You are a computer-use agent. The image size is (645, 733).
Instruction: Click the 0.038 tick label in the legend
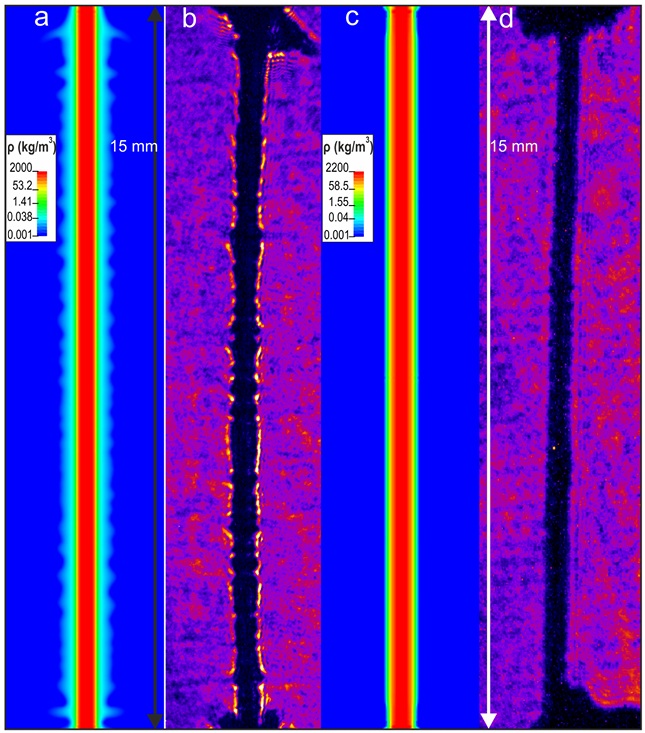[19, 218]
